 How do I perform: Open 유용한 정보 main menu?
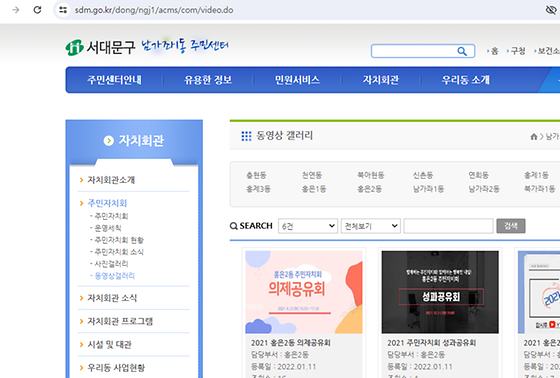tap(208, 80)
